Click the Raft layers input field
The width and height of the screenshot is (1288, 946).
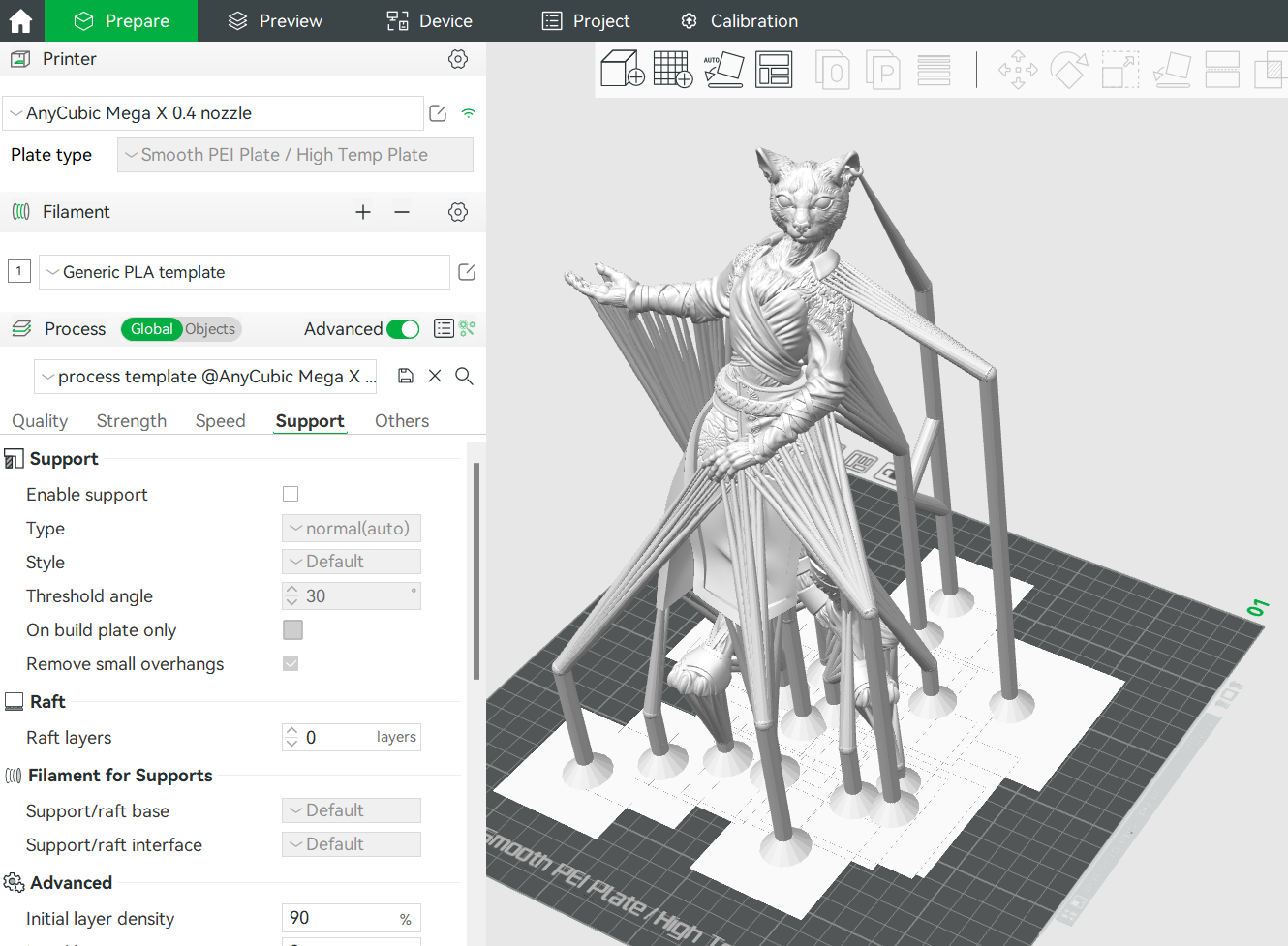click(352, 737)
